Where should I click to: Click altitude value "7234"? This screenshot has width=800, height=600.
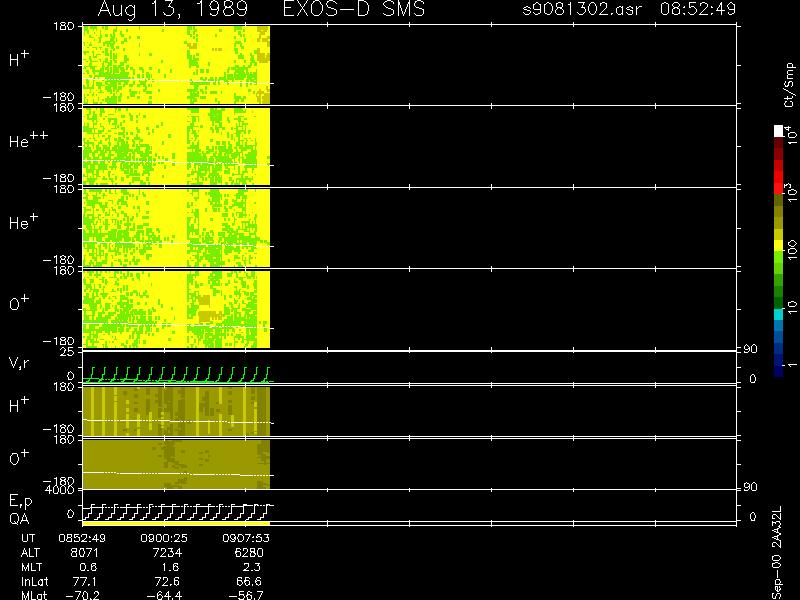tap(167, 553)
